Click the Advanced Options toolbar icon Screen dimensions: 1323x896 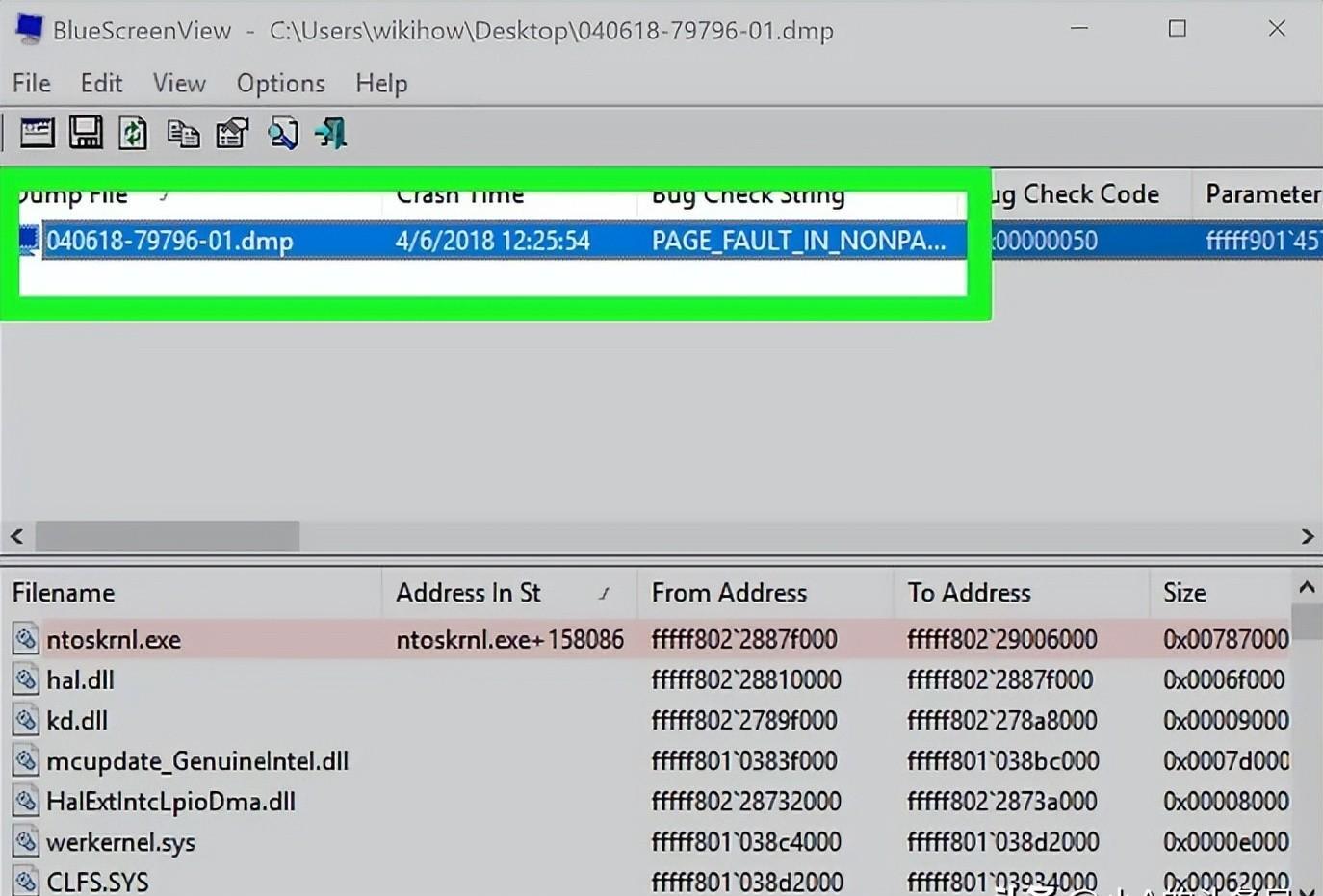(x=37, y=132)
